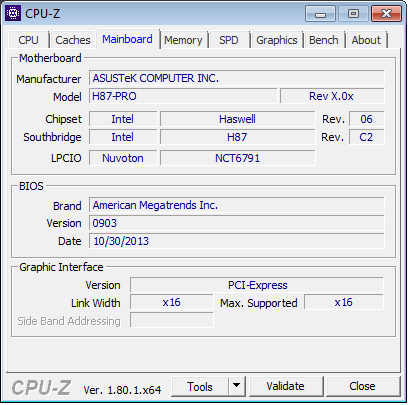Click the H87-PRO model field
Image resolution: width=408 pixels, height=405 pixels.
pos(183,96)
